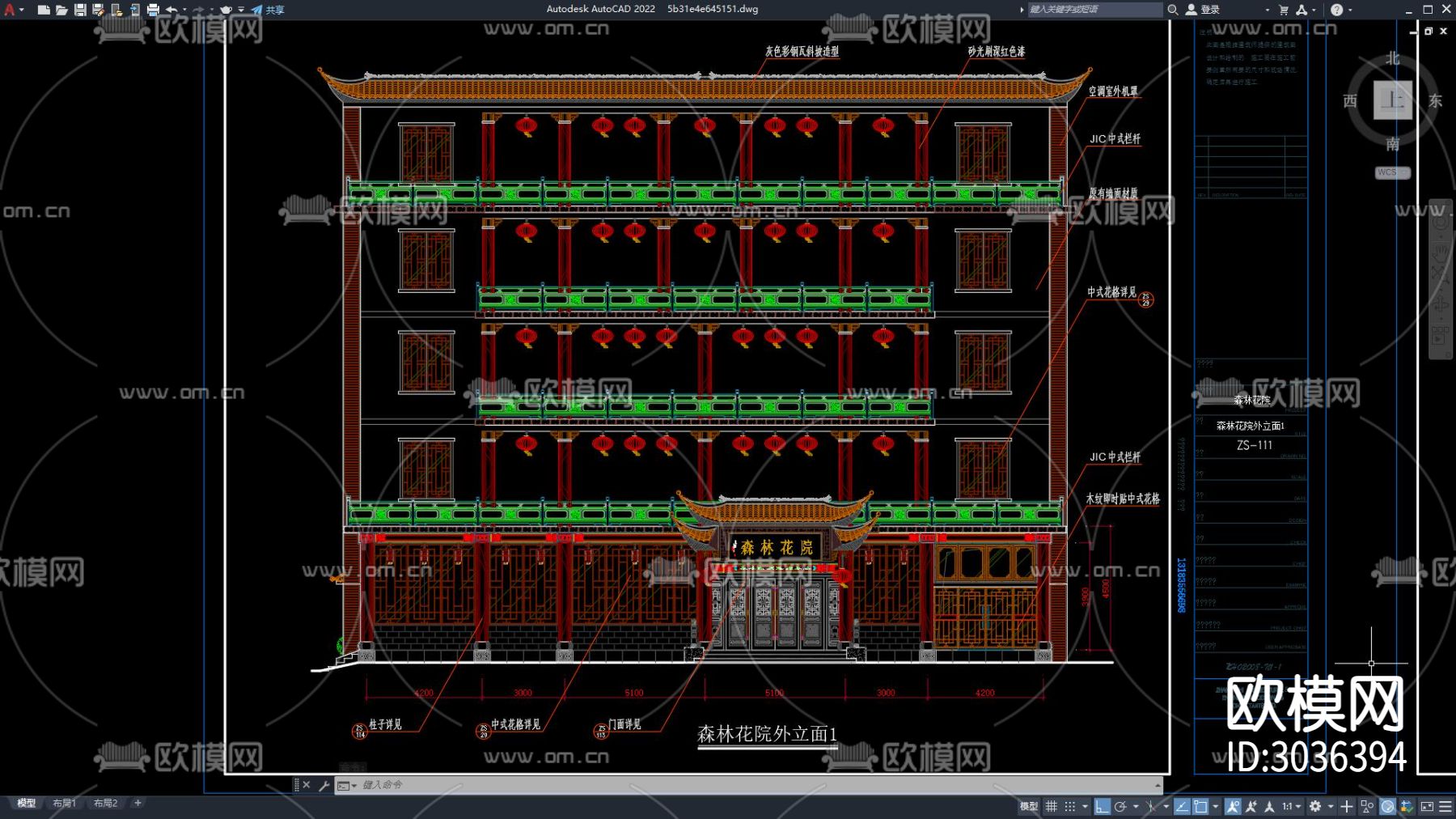Toggle clean screen mode
The image size is (1456, 819).
tap(1427, 806)
